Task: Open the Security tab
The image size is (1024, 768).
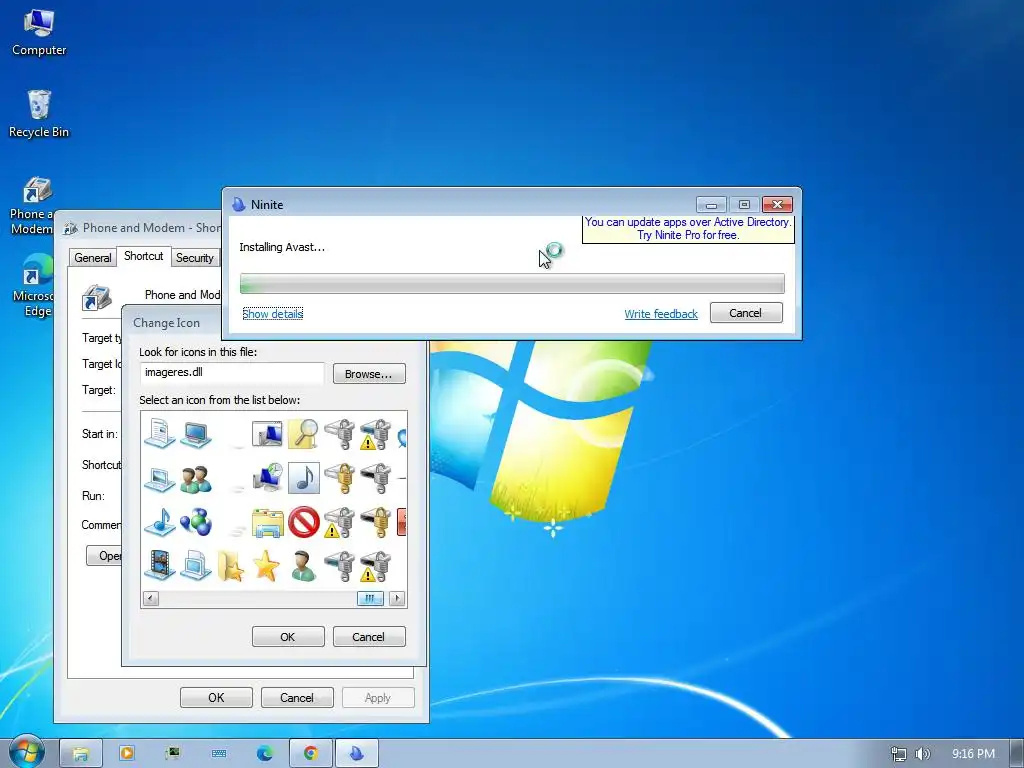Action: click(x=195, y=258)
